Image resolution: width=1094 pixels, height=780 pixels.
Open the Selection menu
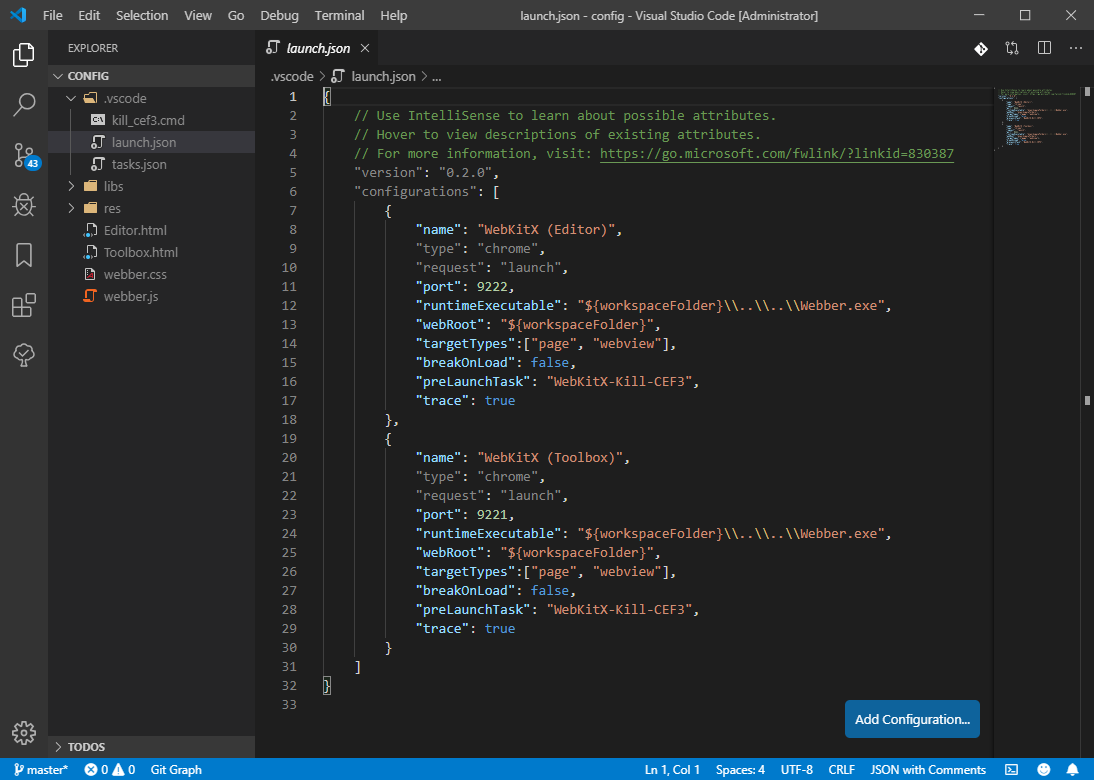coord(142,15)
